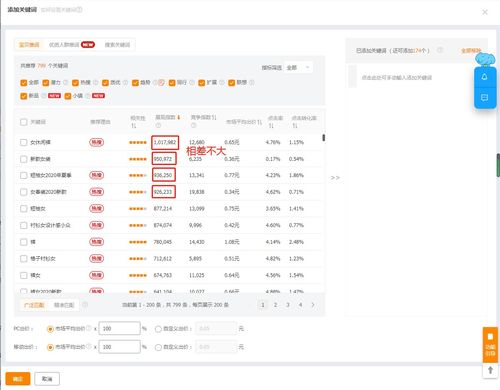
Task: Check the keyword row with display index 936,250
Action: pos(24,175)
